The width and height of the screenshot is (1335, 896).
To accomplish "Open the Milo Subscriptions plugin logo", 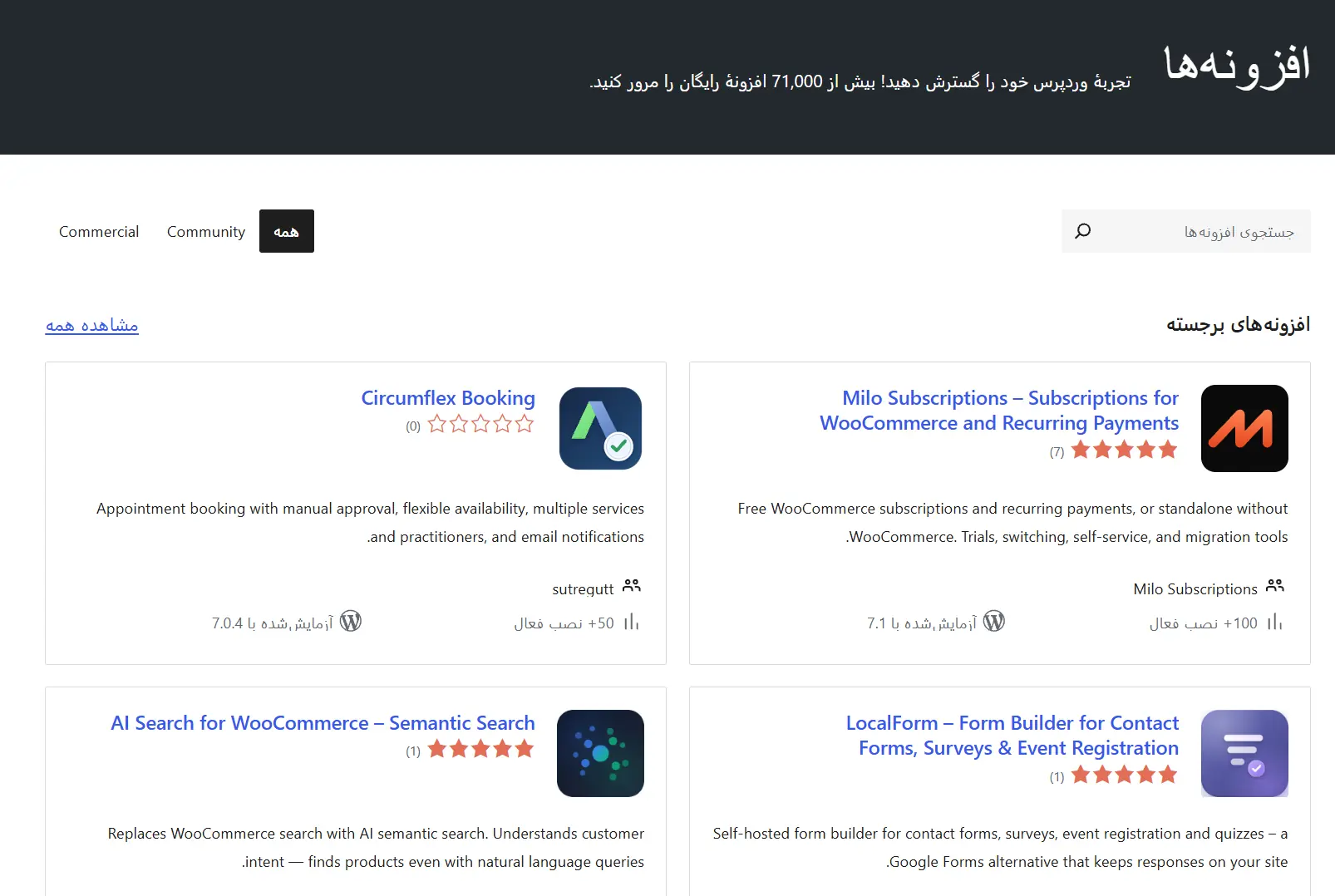I will tap(1244, 428).
